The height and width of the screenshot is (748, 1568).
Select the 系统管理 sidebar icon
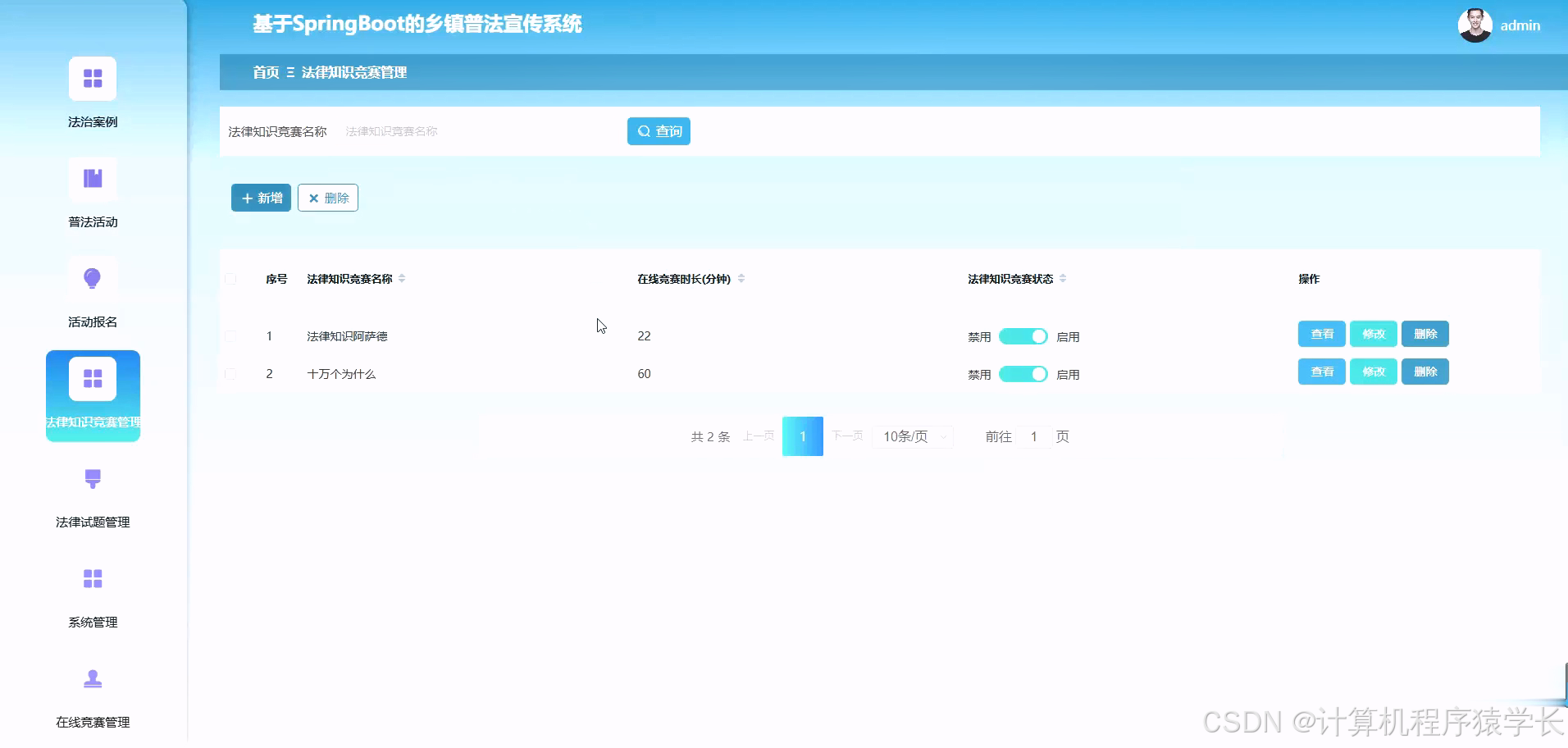click(x=92, y=579)
